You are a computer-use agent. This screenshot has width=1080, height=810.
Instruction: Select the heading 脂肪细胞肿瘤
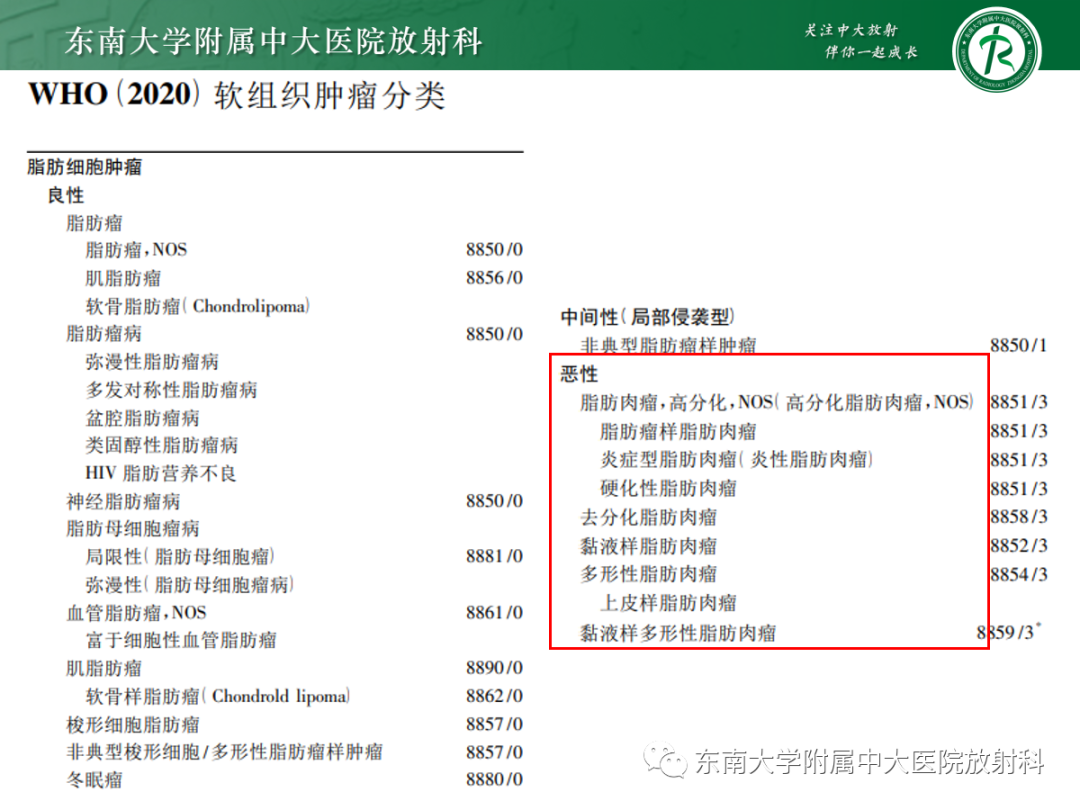pyautogui.click(x=85, y=167)
